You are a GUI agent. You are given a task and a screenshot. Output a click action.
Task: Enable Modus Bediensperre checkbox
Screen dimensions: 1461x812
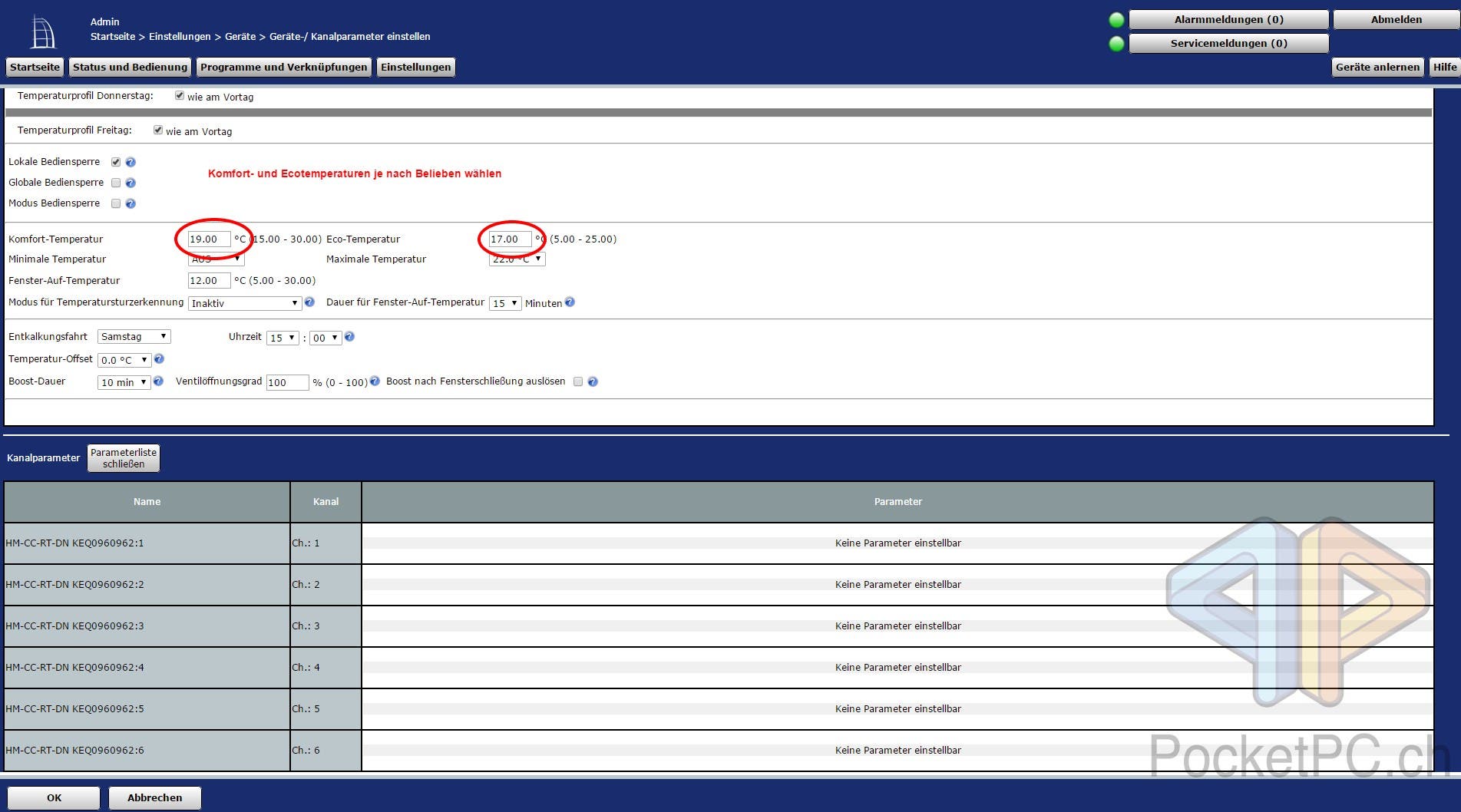tap(116, 203)
